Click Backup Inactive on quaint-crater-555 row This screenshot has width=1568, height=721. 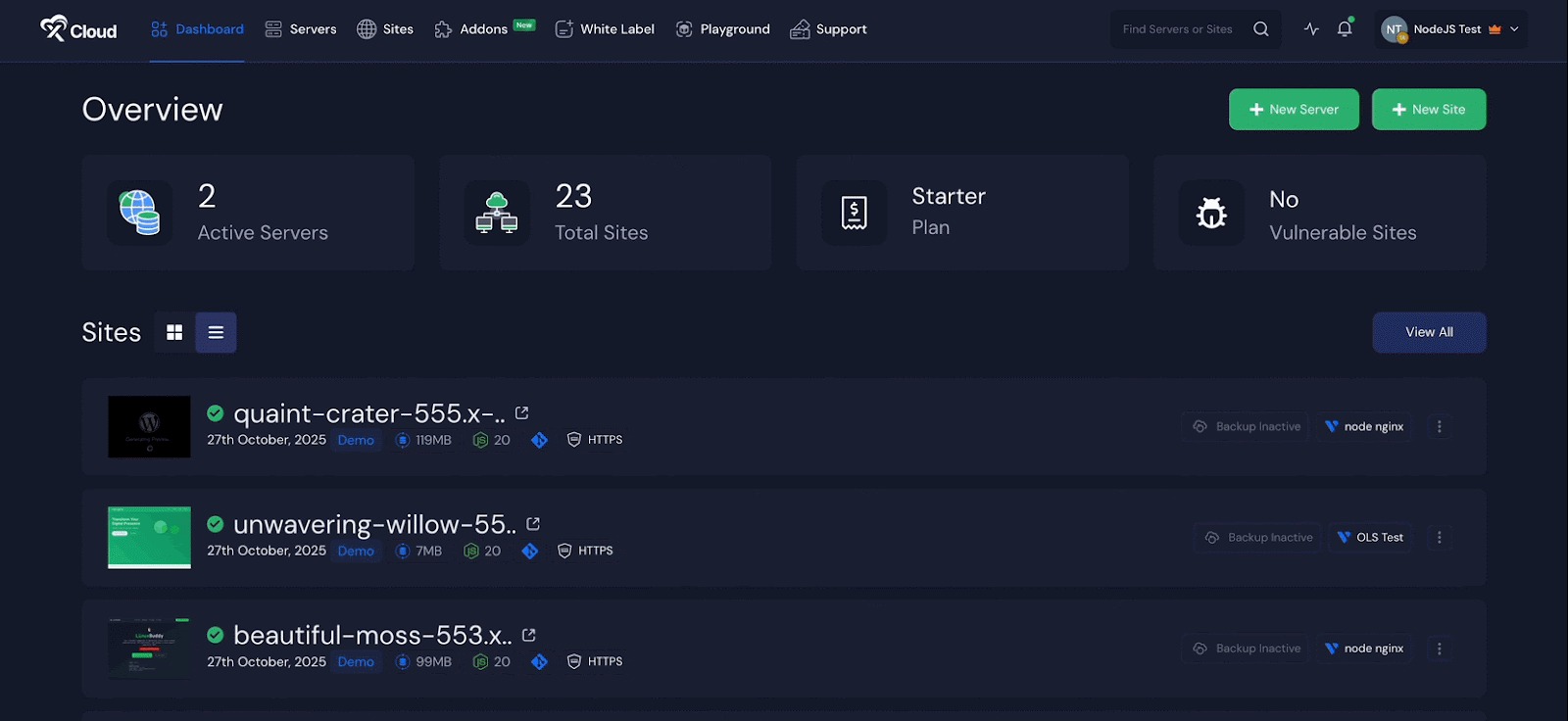(x=1246, y=426)
